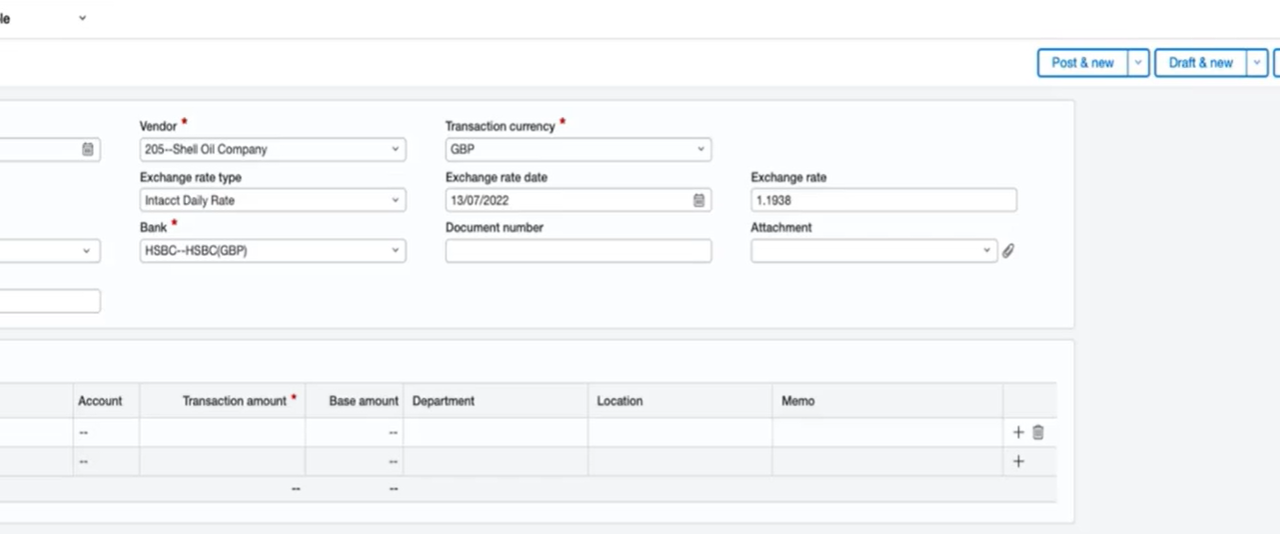This screenshot has height=534, width=1280.
Task: Open the Exchange rate date calendar picker
Action: pos(699,200)
